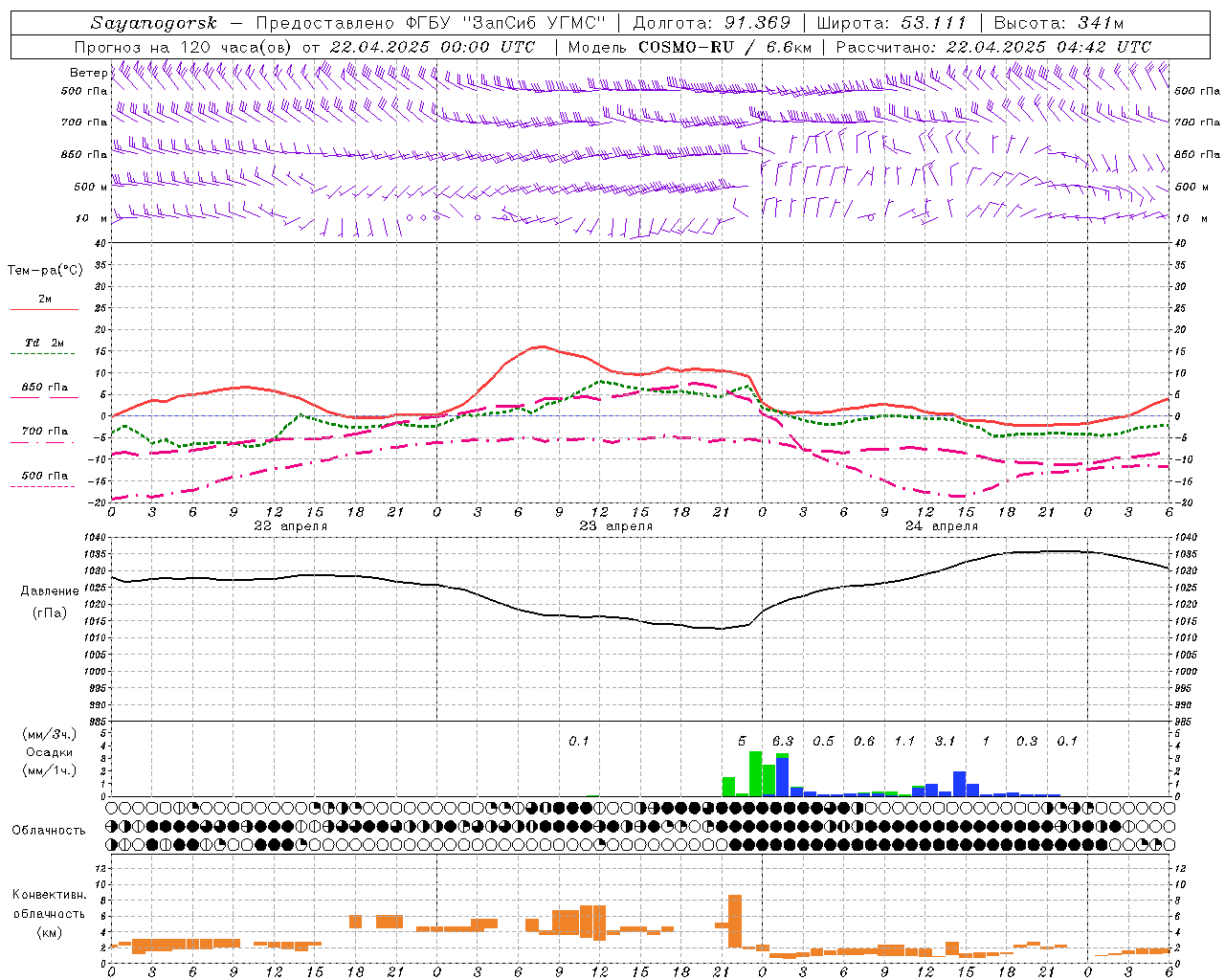Click the 'Модель COSMO-RU / 6.6км' header text
Viewport: 1225px width, 980px height.
(690, 47)
